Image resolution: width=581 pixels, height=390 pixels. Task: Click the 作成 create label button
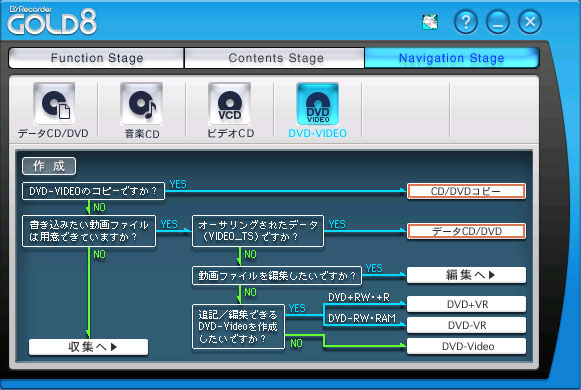click(x=49, y=166)
